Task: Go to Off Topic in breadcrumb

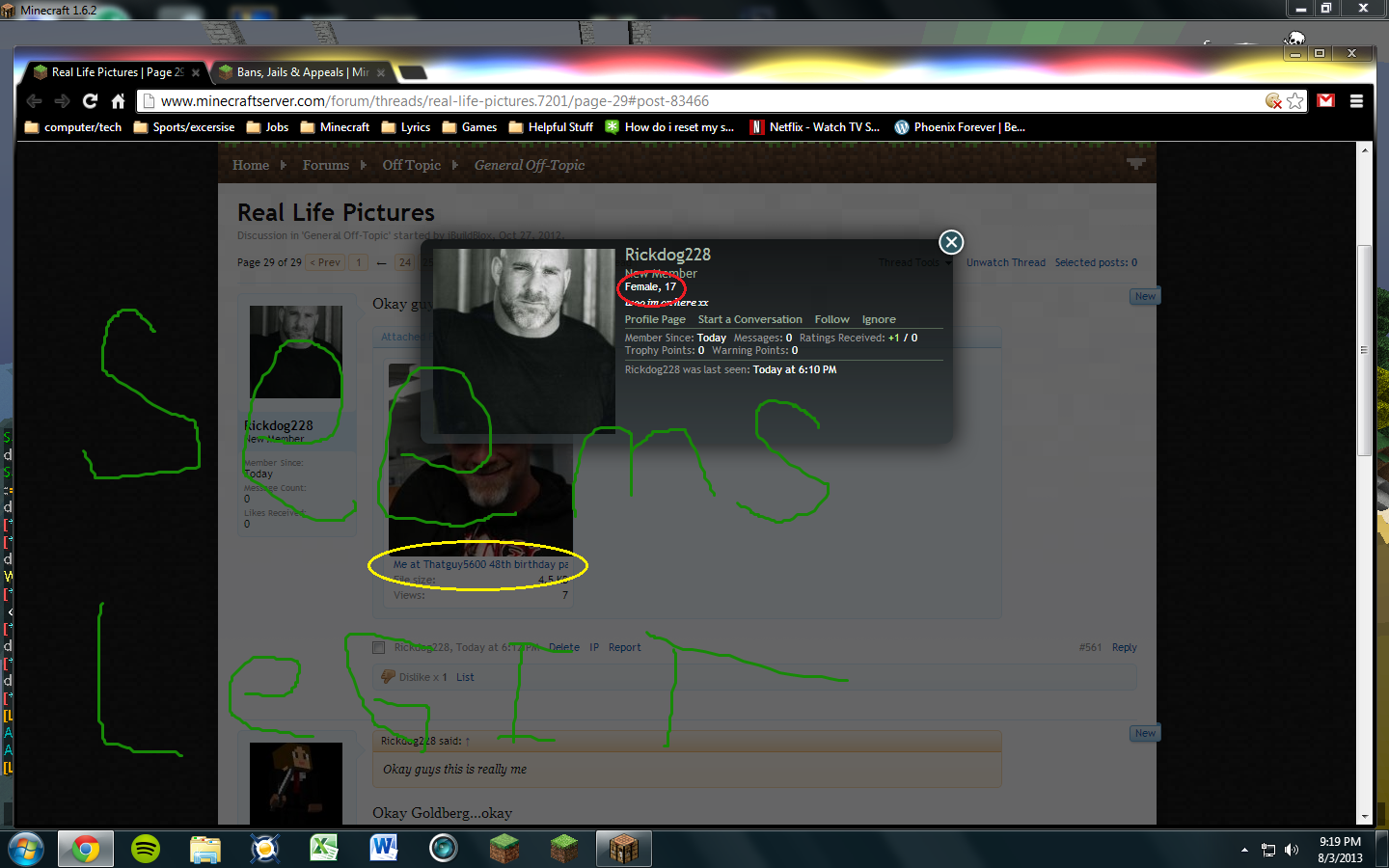Action: (412, 165)
